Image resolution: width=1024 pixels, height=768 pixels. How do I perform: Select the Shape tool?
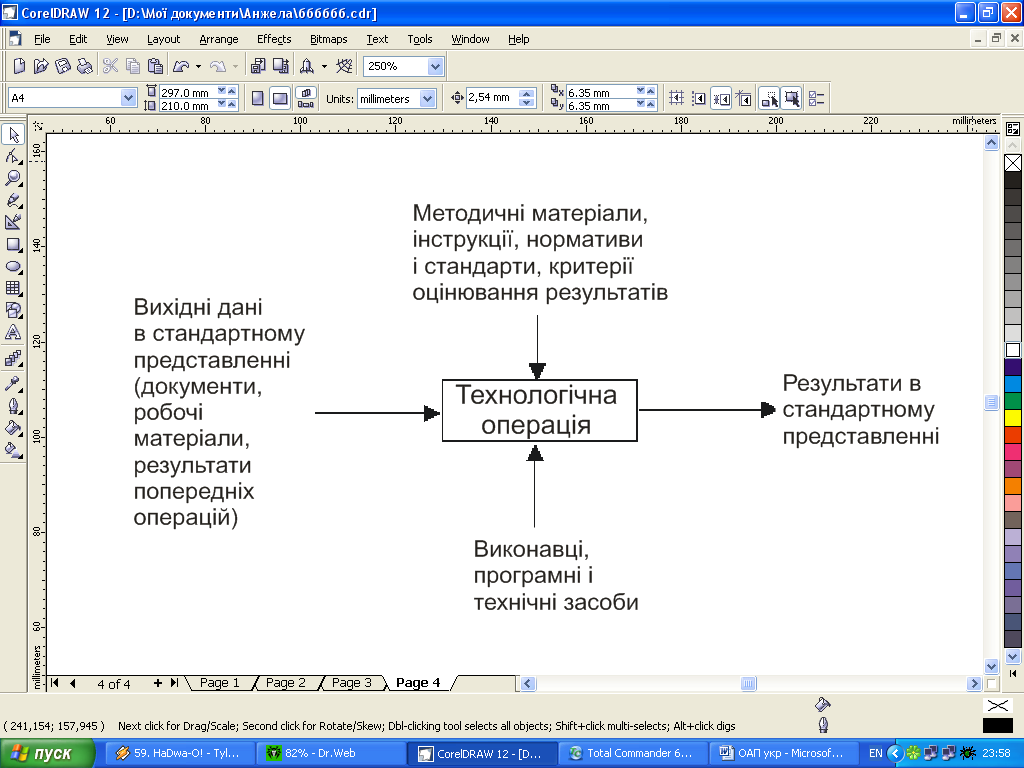click(13, 157)
